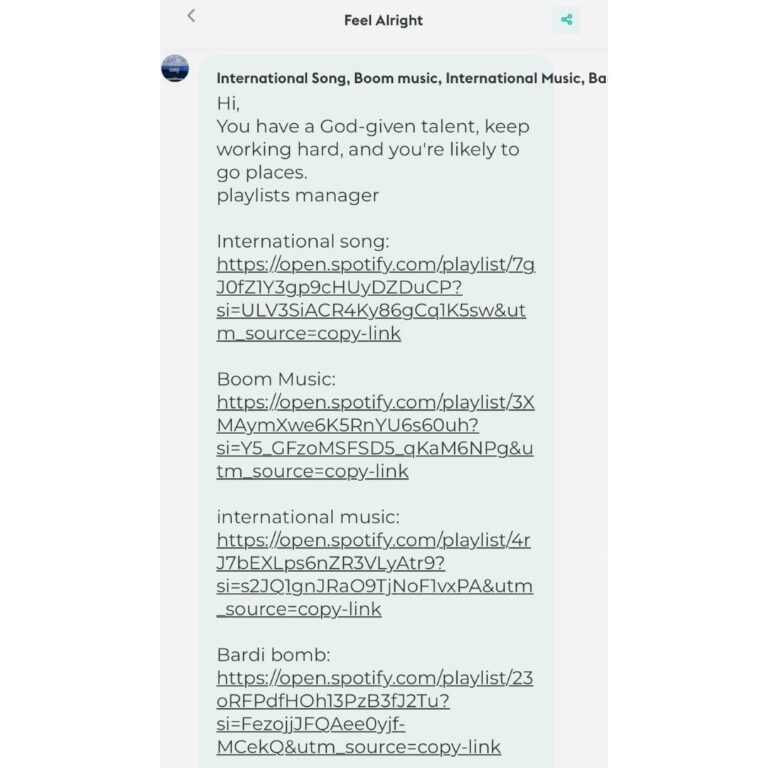Image resolution: width=768 pixels, height=768 pixels.
Task: Go back using the left arrow
Action: tap(191, 16)
